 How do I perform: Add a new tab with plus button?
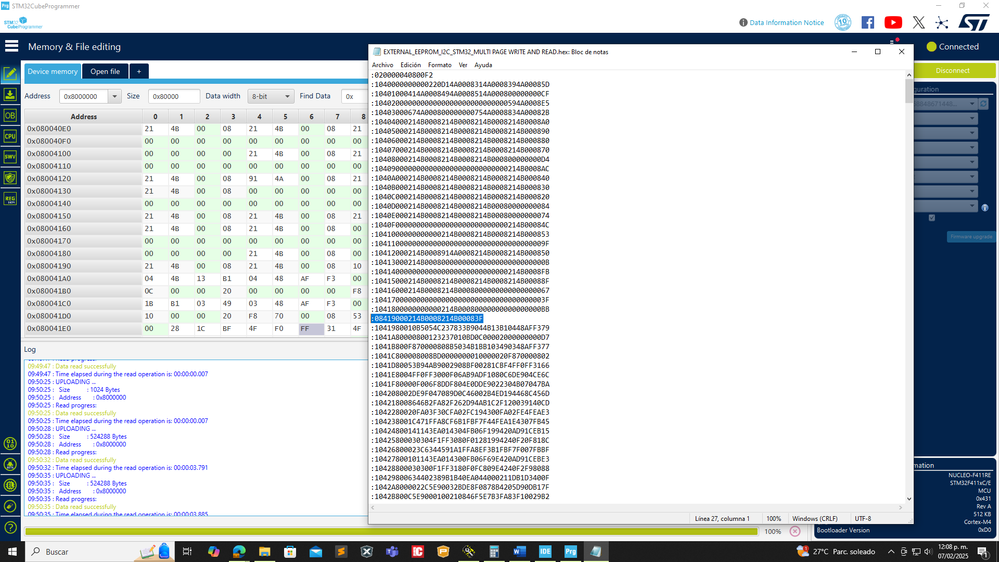[139, 71]
